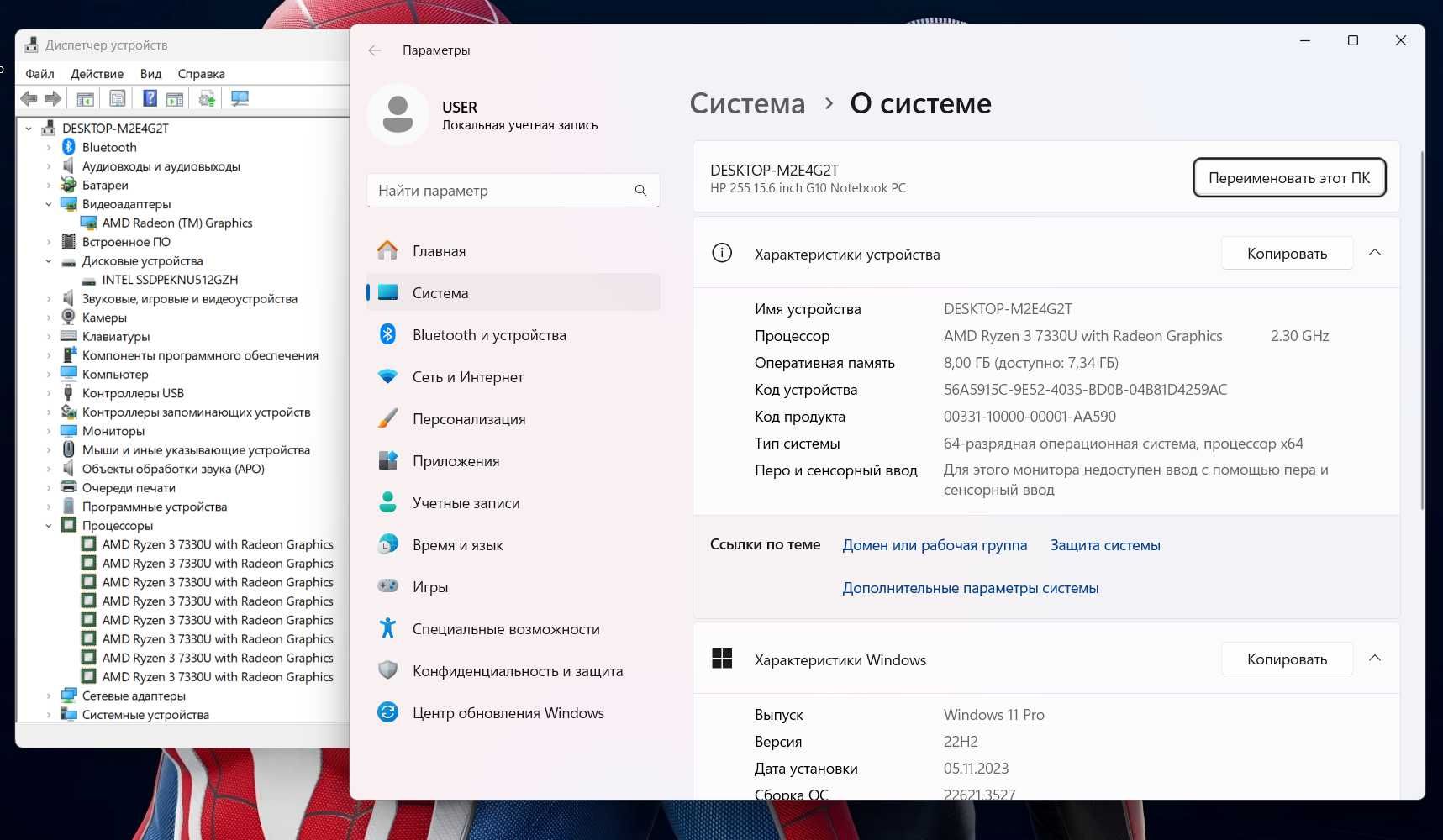
Task: Expand the Аудиовходы и аудиовыходы tree node
Action: [x=49, y=166]
